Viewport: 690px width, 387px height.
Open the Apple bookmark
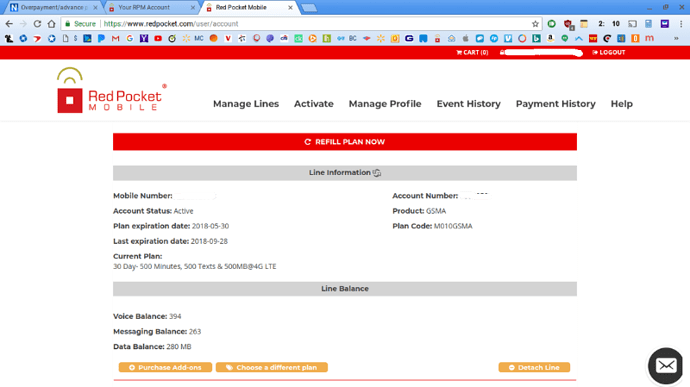tap(466, 38)
